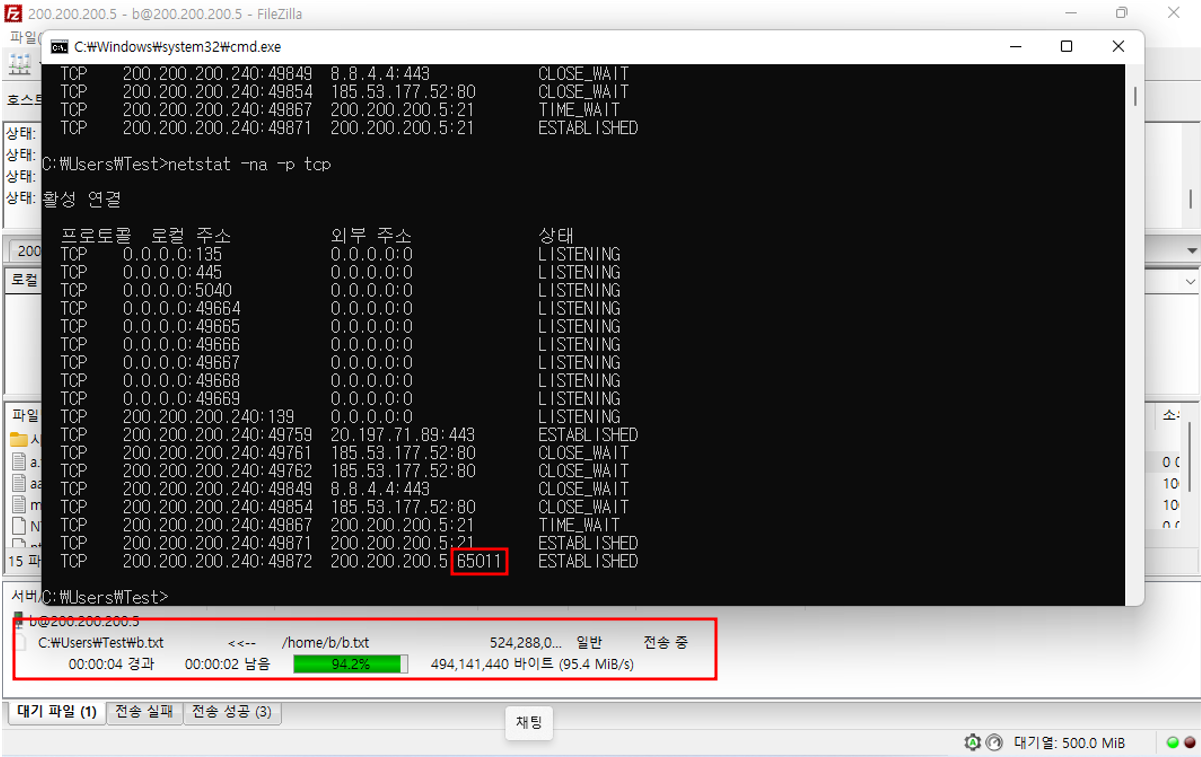Screen dimensions: 1201x757
Task: Minimize the cmd.exe window
Action: (x=1015, y=47)
